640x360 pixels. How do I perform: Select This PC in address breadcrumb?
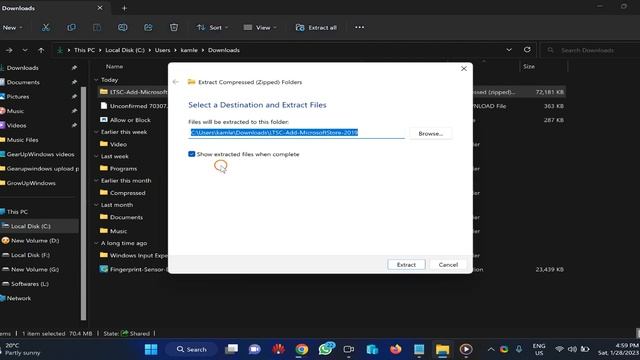click(84, 50)
